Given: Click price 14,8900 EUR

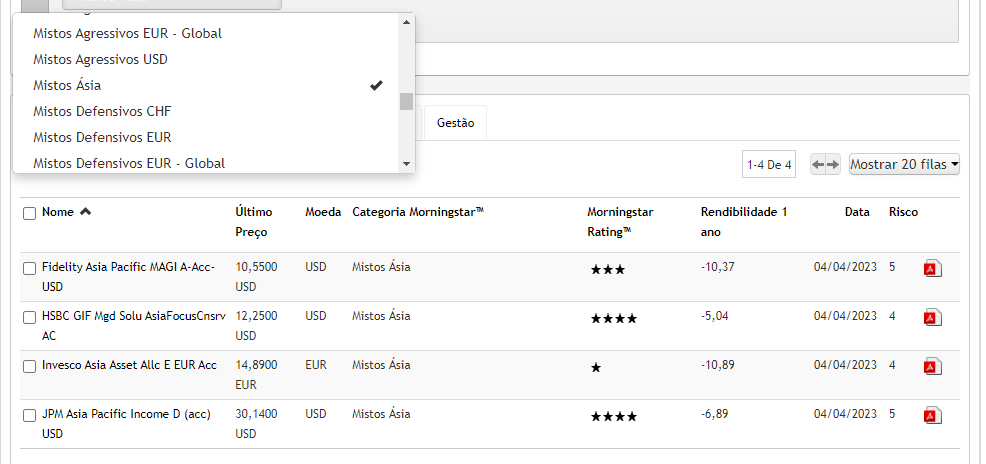Looking at the screenshot, I should click(x=256, y=375).
